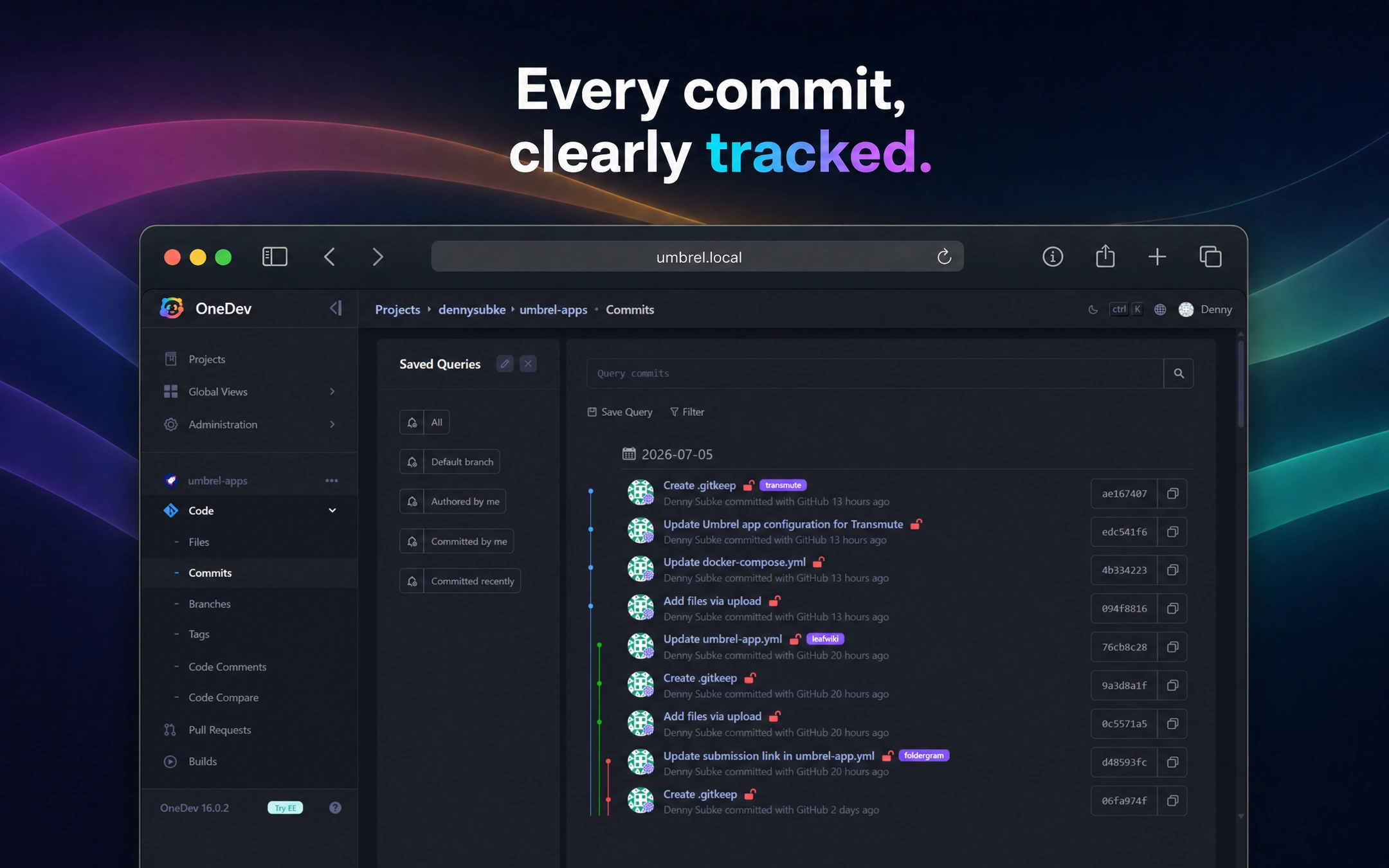Go to Projects breadcrumb
Image resolution: width=1389 pixels, height=868 pixels.
pyautogui.click(x=397, y=309)
